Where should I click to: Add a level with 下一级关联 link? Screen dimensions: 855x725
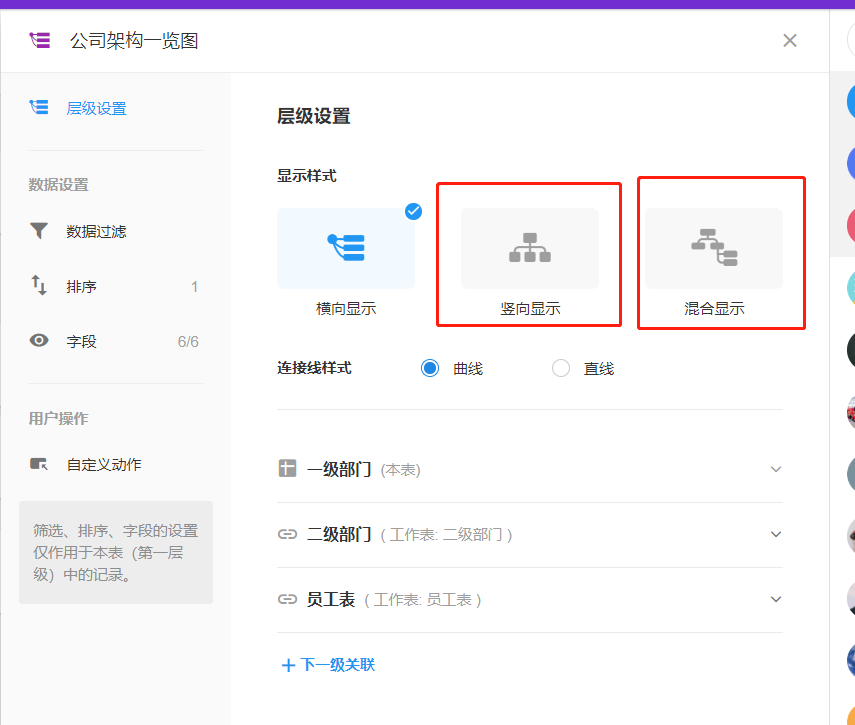[328, 664]
